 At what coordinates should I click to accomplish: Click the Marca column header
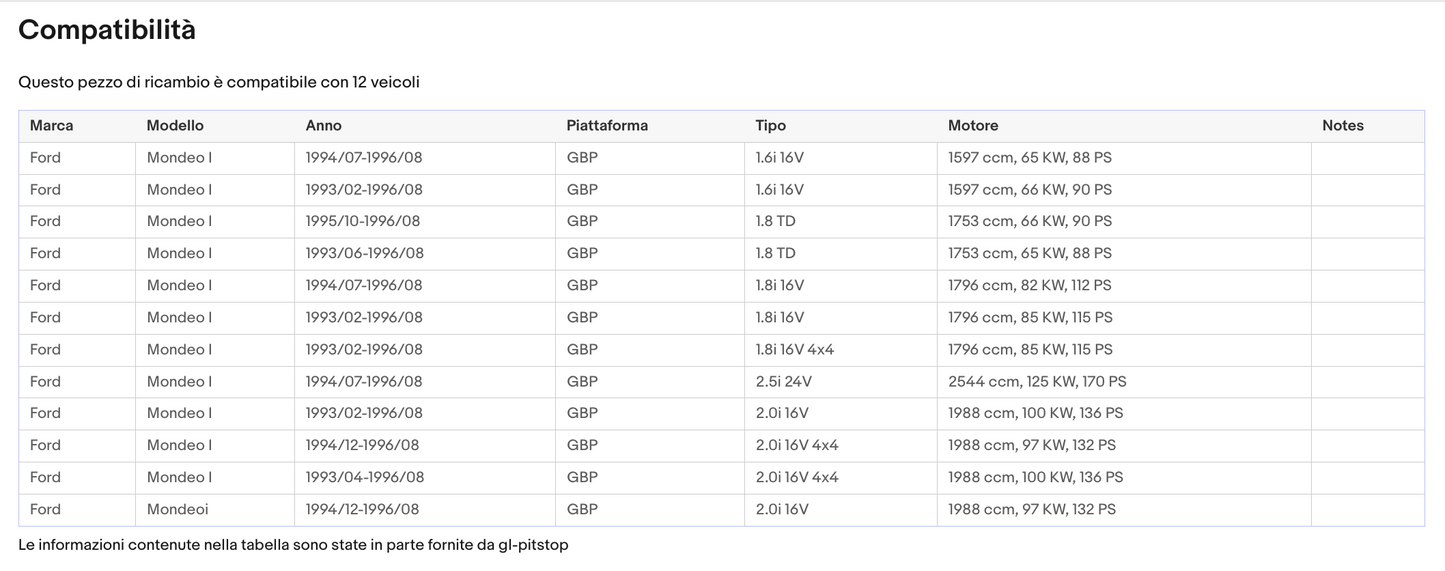coord(51,126)
